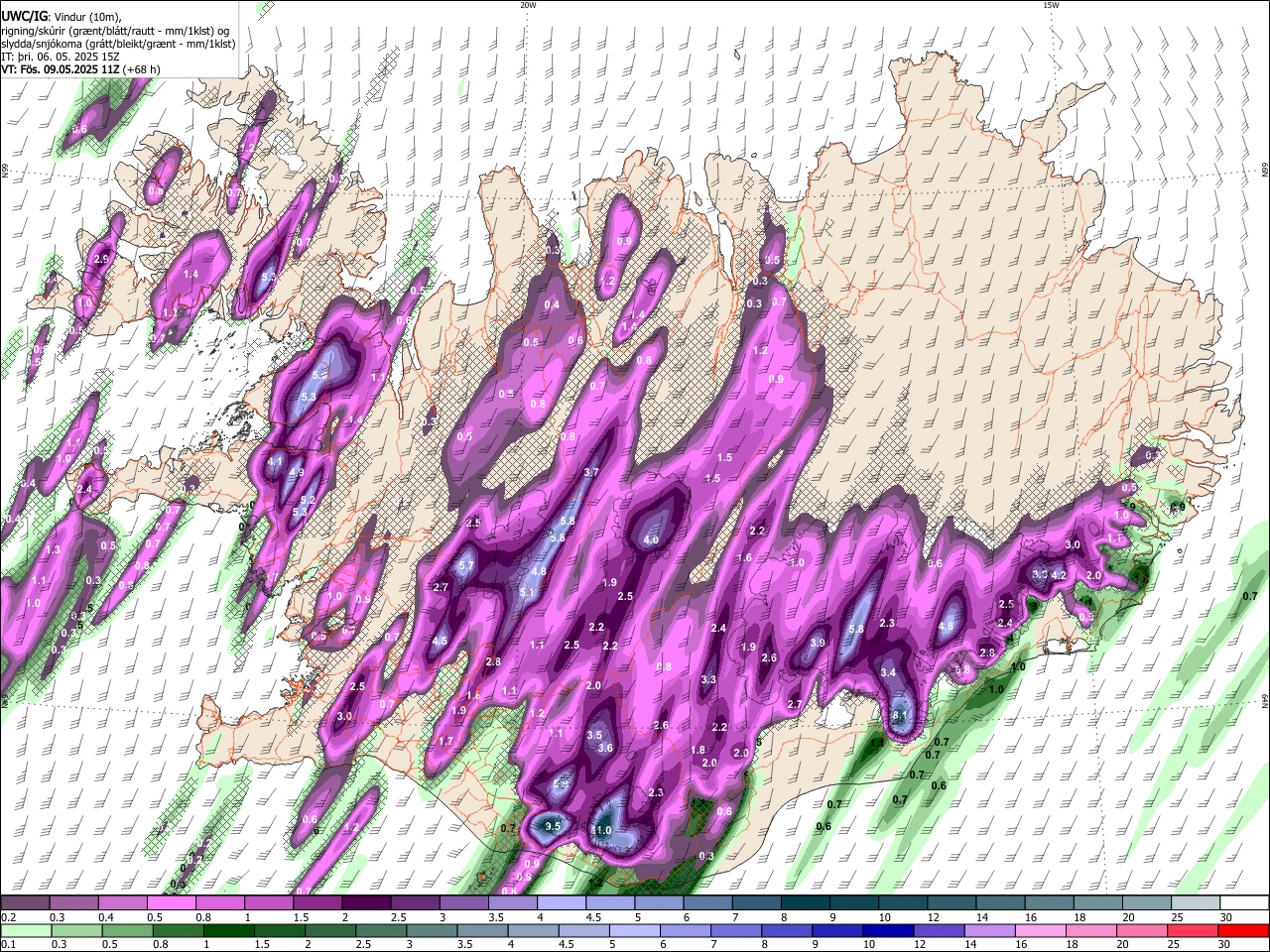Click the red 30 swatch in the rain scale
The width and height of the screenshot is (1270, 952).
(x=1244, y=930)
